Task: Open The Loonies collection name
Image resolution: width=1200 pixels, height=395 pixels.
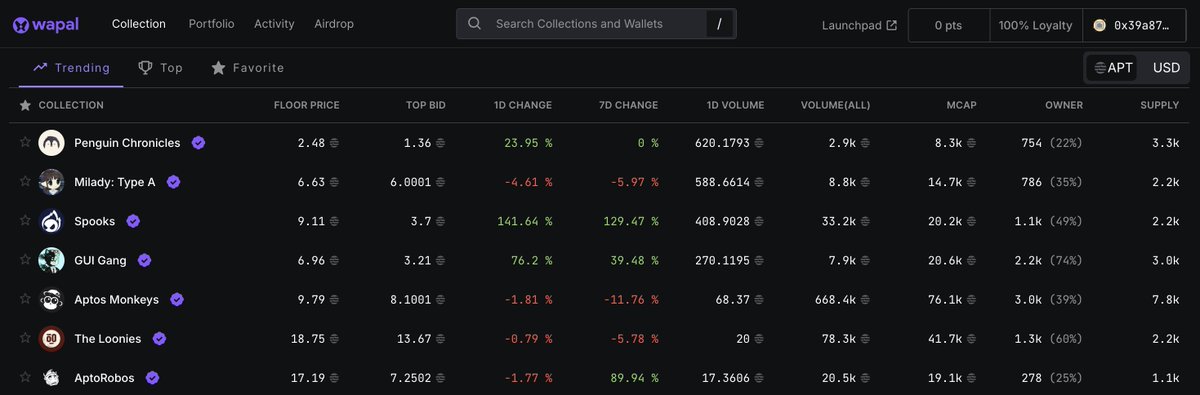Action: coord(108,339)
